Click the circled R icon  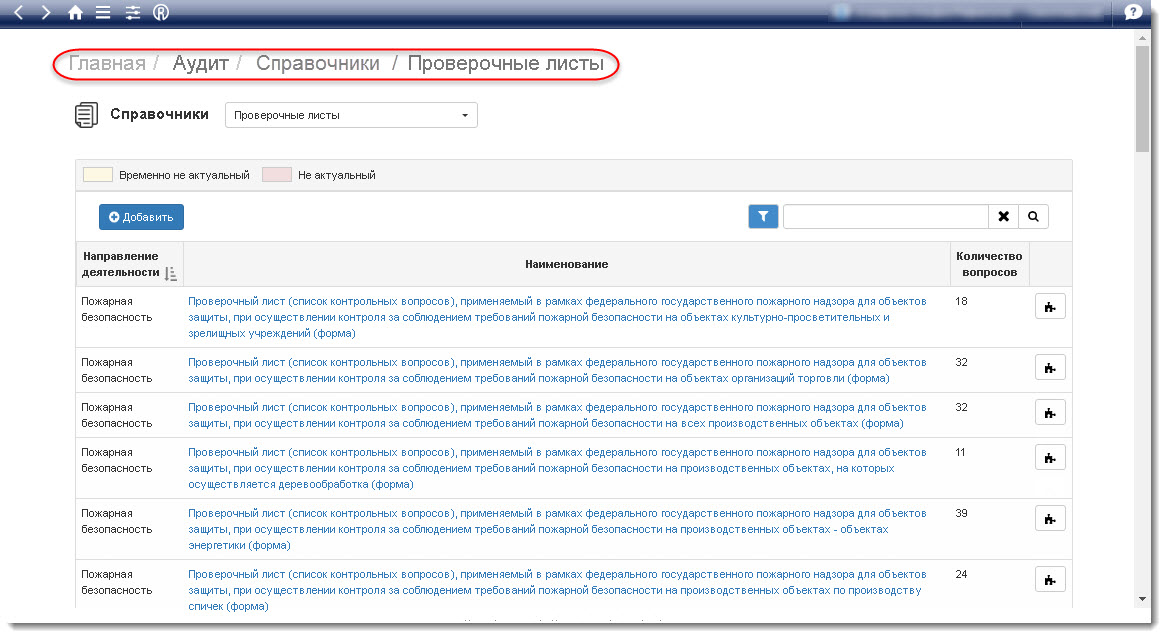click(161, 13)
